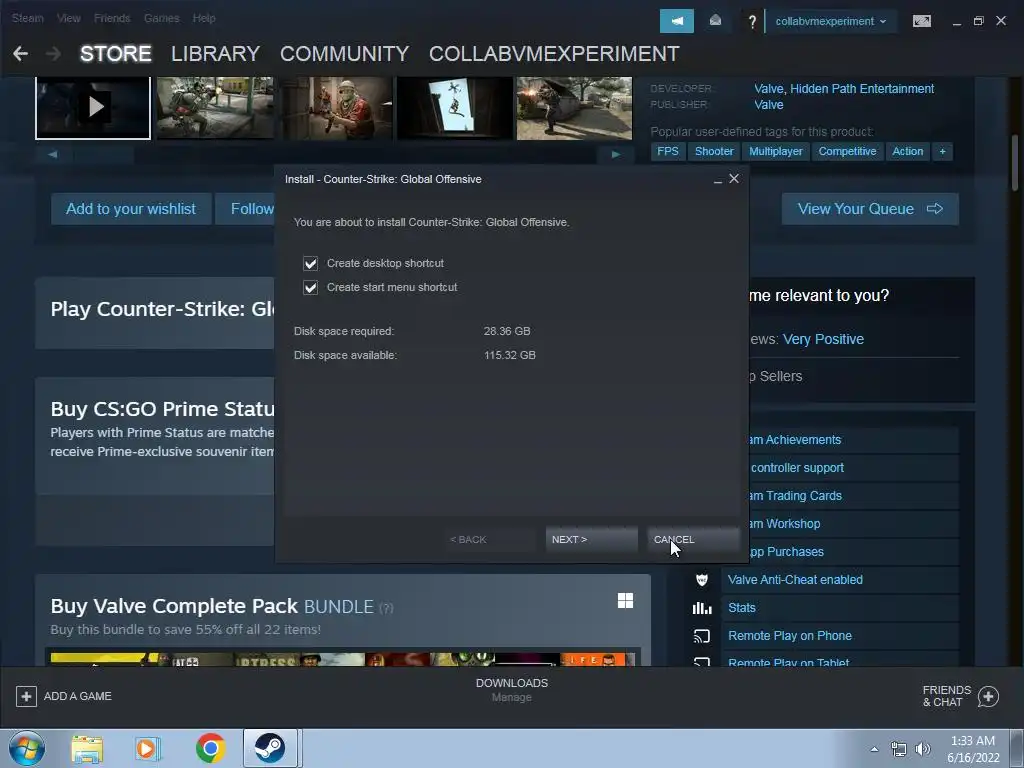This screenshot has width=1024, height=768.
Task: Expand the collabvmexperiment account dropdown
Action: 830,21
